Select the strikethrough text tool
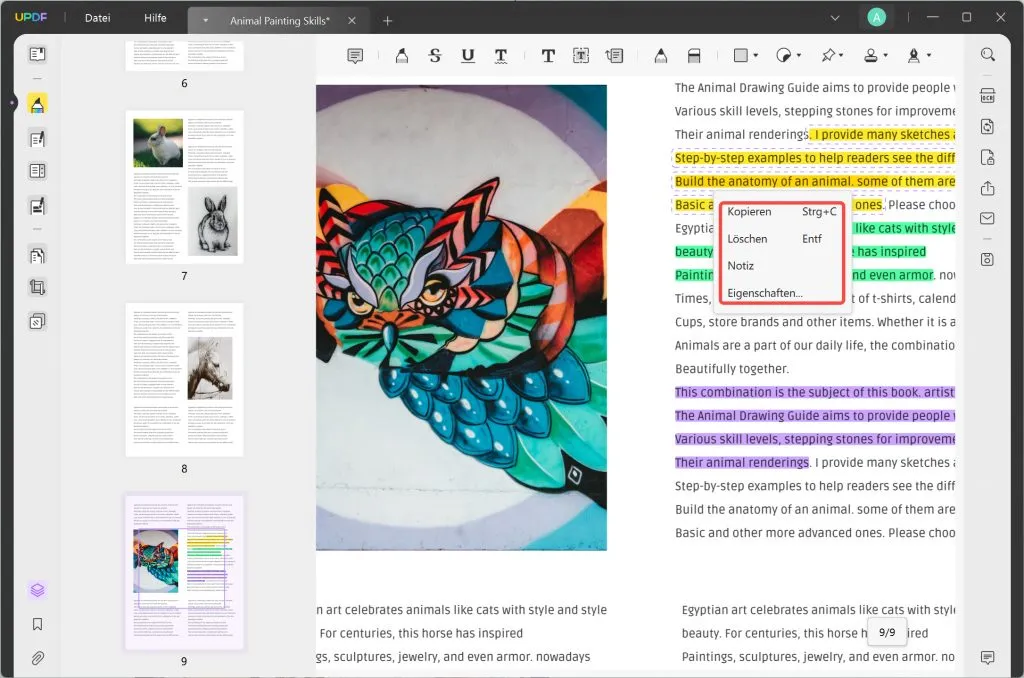Screen dimensions: 1024x678 tap(434, 56)
